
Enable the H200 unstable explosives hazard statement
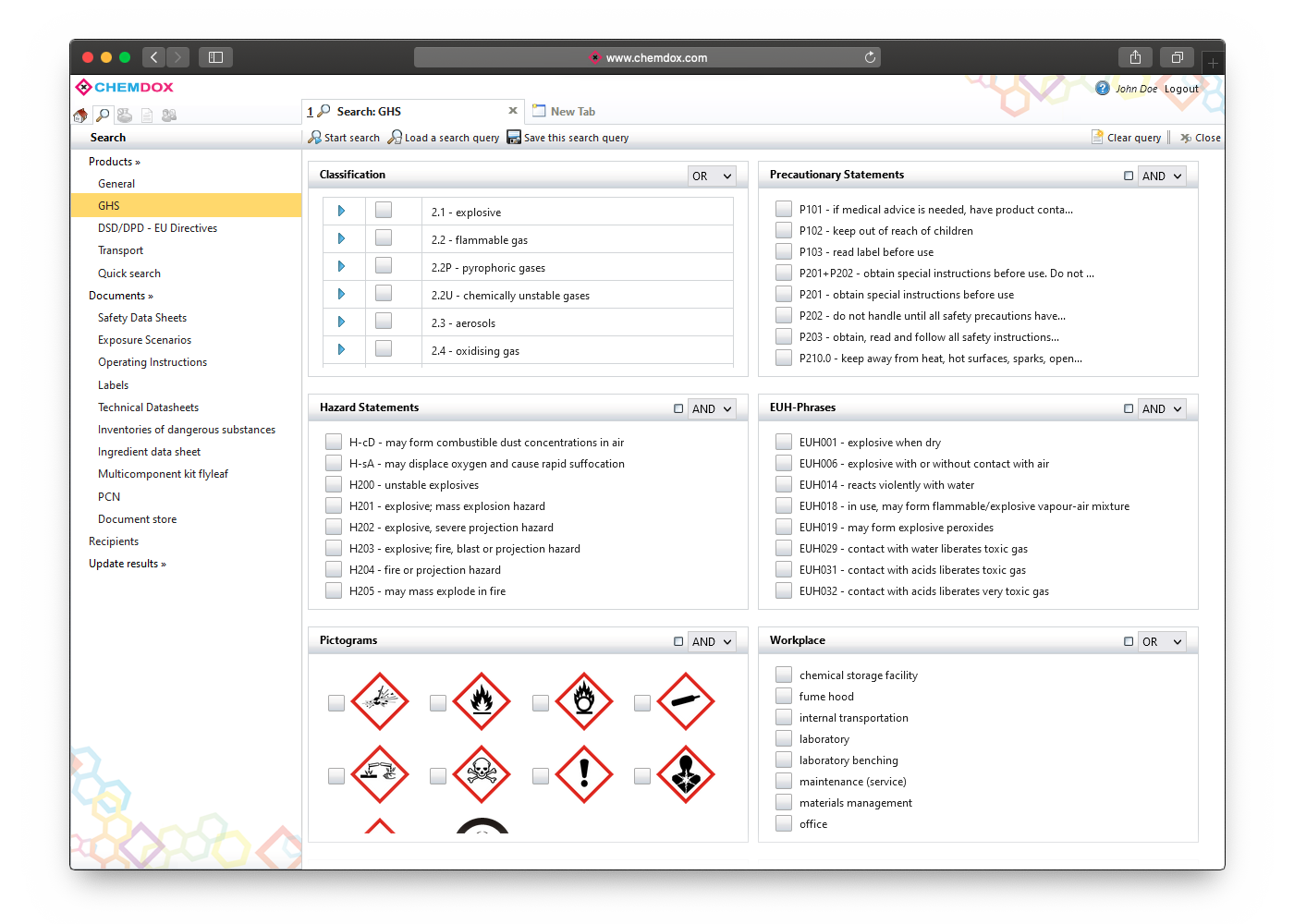click(x=334, y=484)
